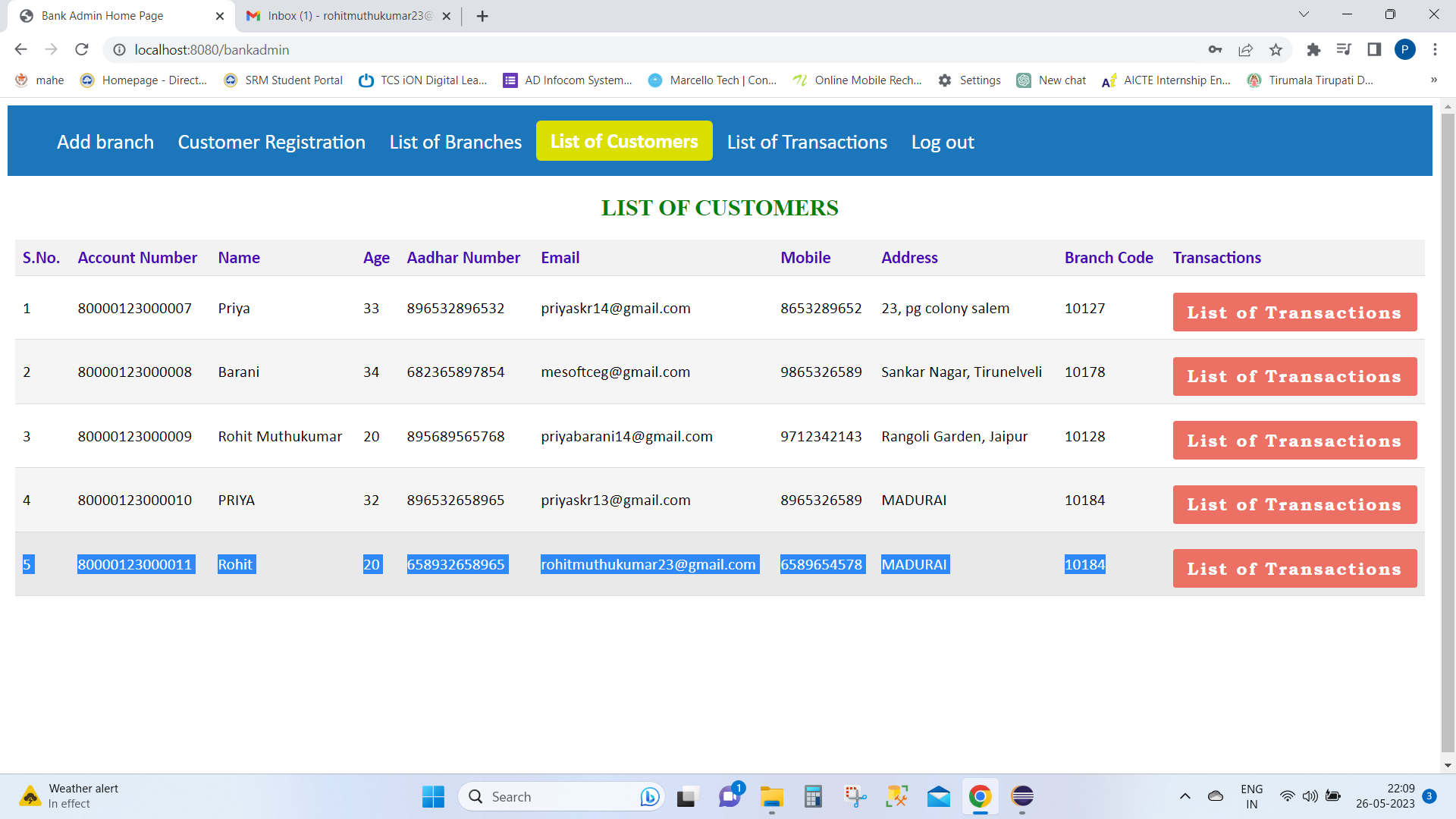Open media controls in the browser toolbar
This screenshot has width=1456, height=819.
pos(1343,49)
